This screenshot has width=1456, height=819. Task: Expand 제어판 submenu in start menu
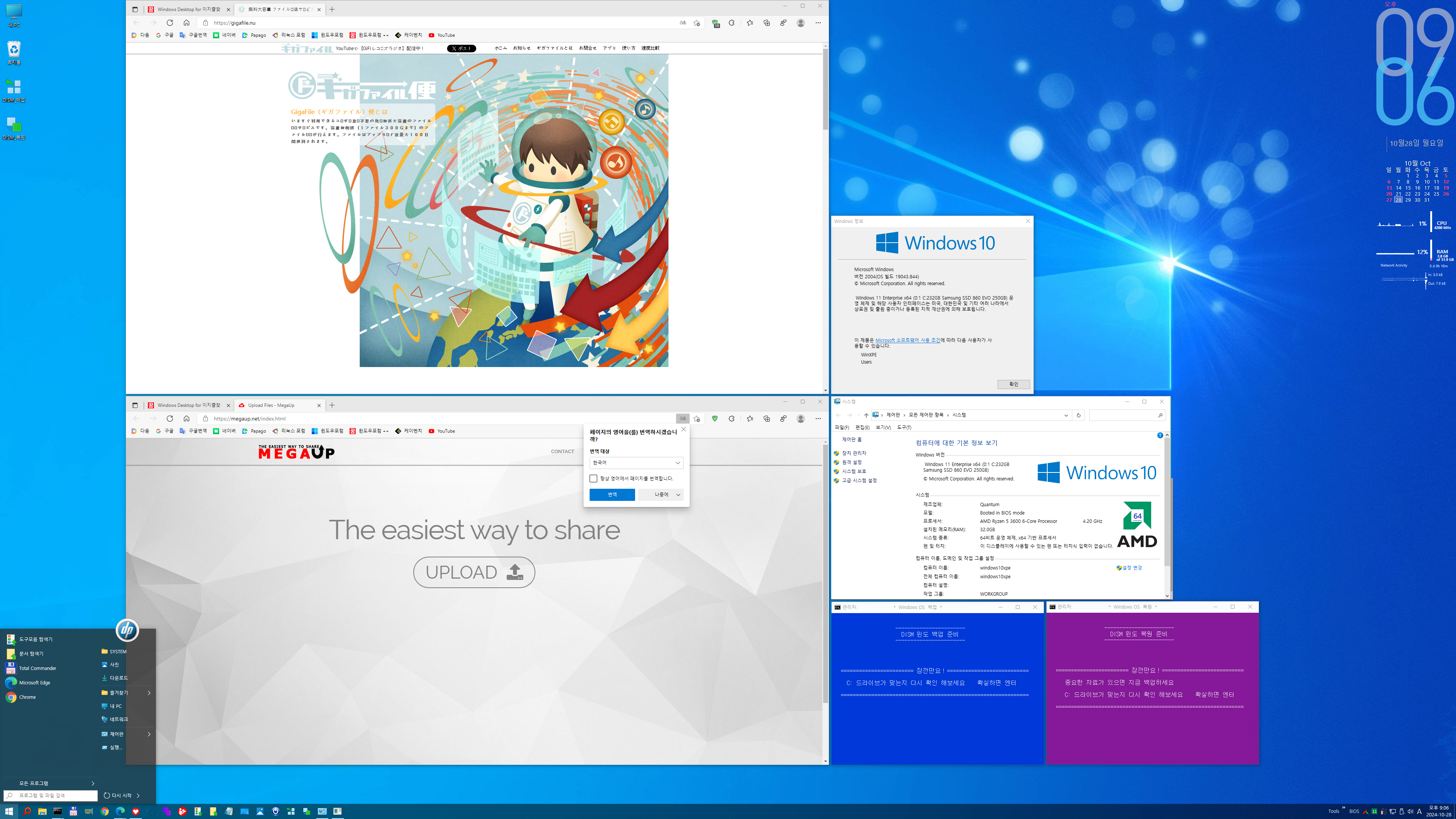click(x=149, y=734)
